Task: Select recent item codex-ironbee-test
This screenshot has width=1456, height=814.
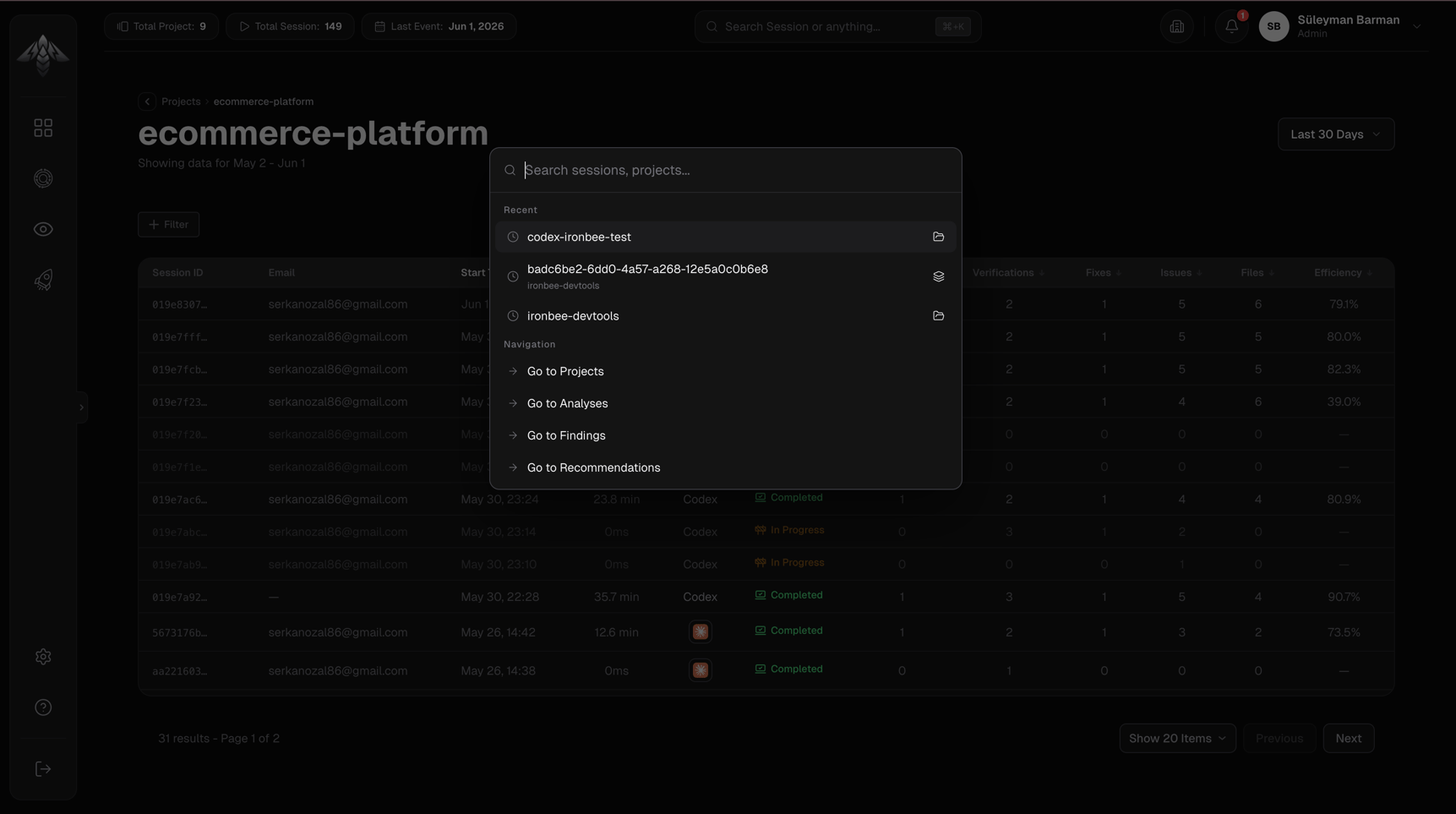Action: coord(726,237)
